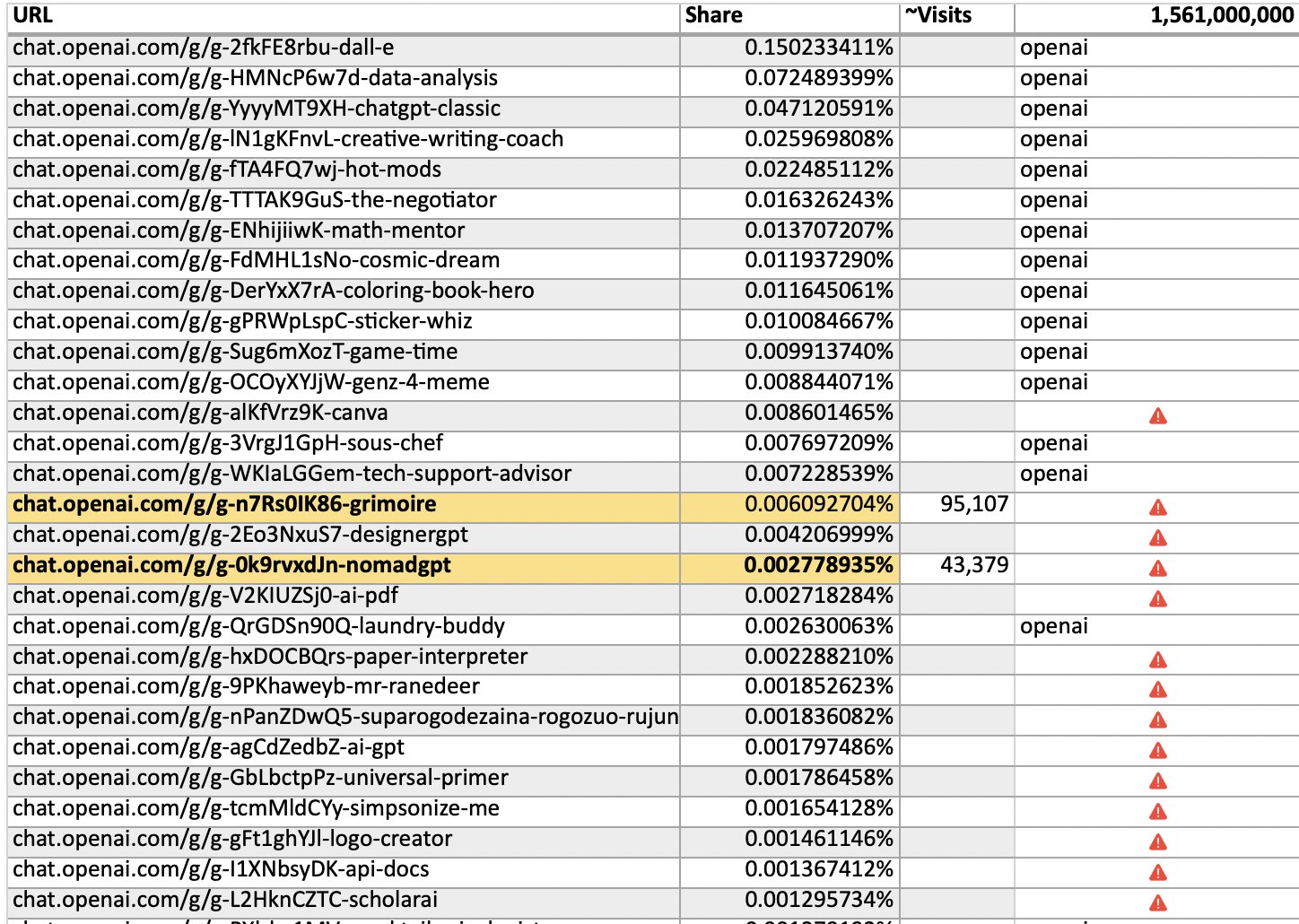
Task: Select the Share column header cell
Action: [790, 17]
